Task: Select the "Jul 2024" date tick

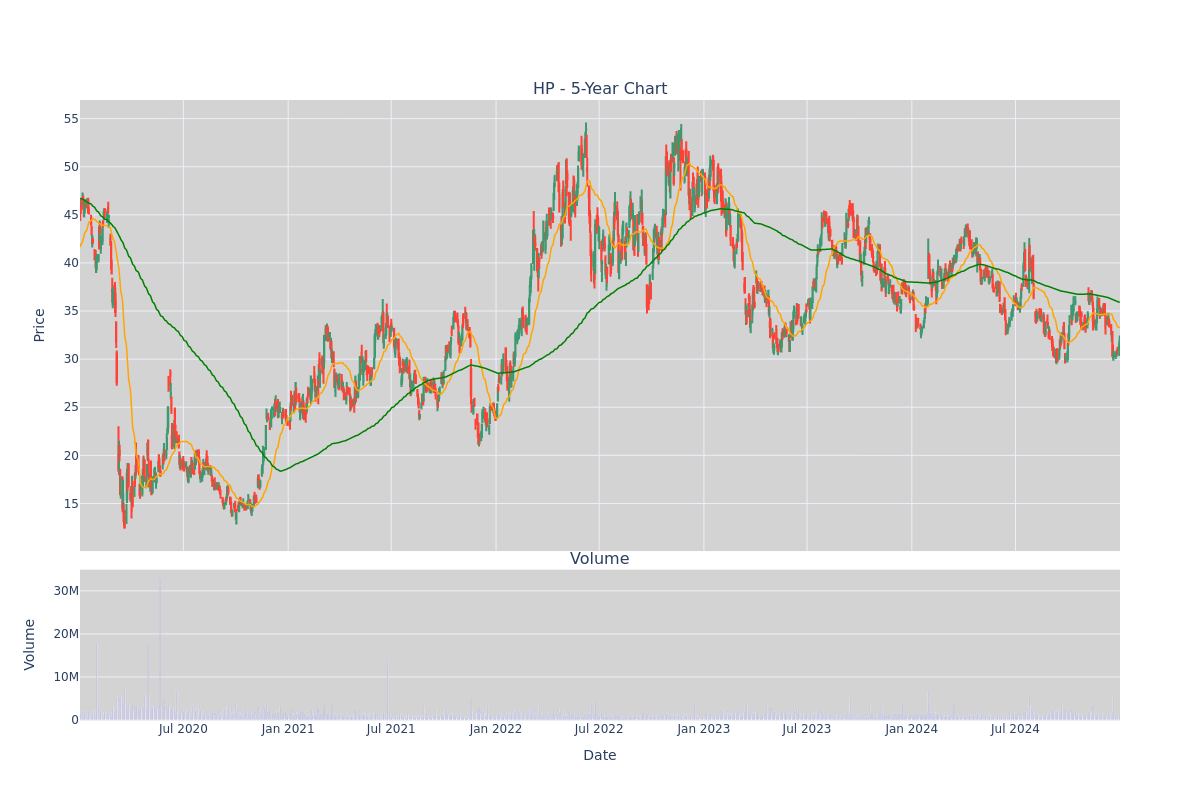Action: 1015,729
